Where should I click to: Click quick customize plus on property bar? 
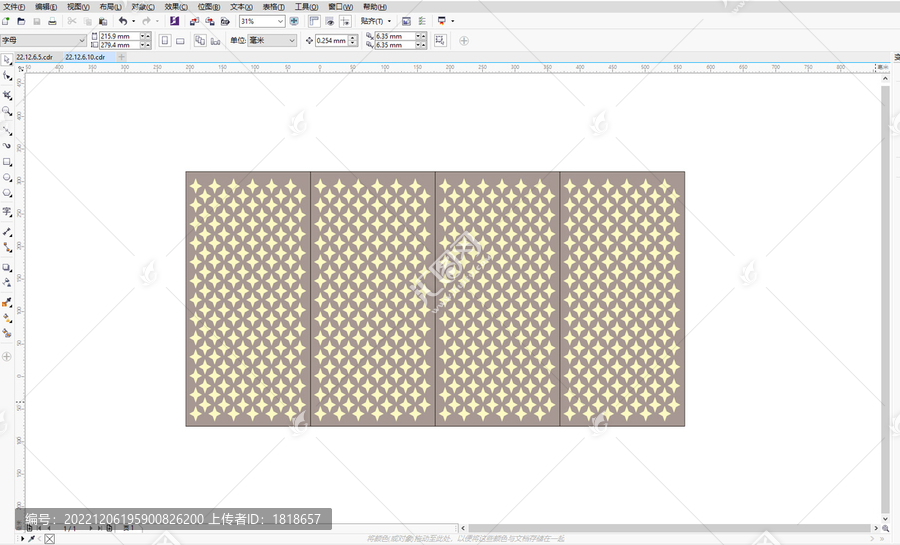click(x=464, y=41)
